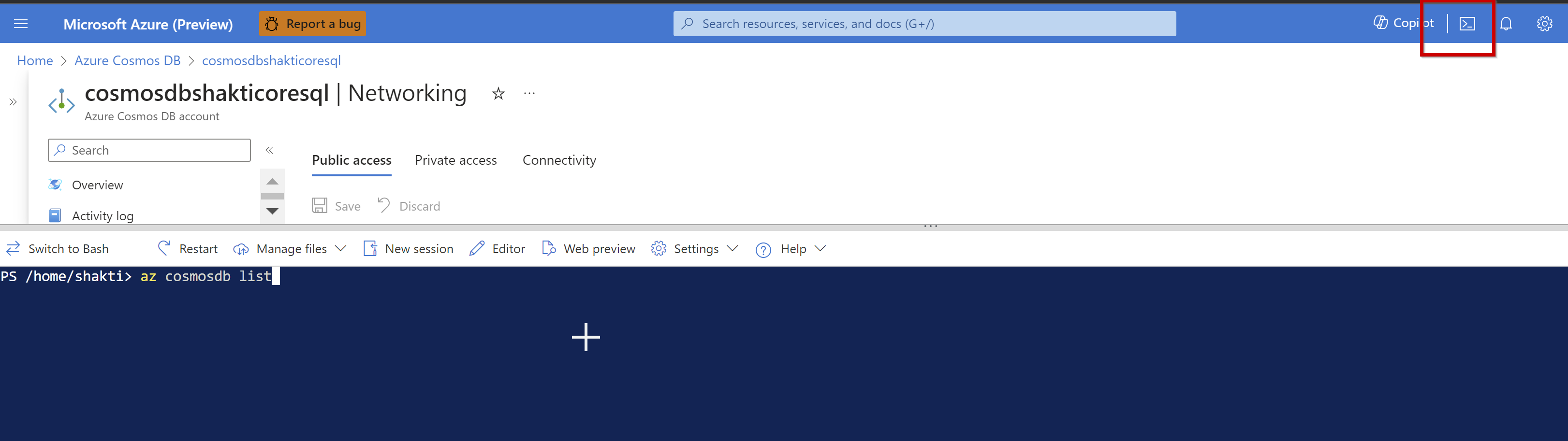Click the Report a bug button
This screenshot has width=1568, height=441.
pos(312,24)
